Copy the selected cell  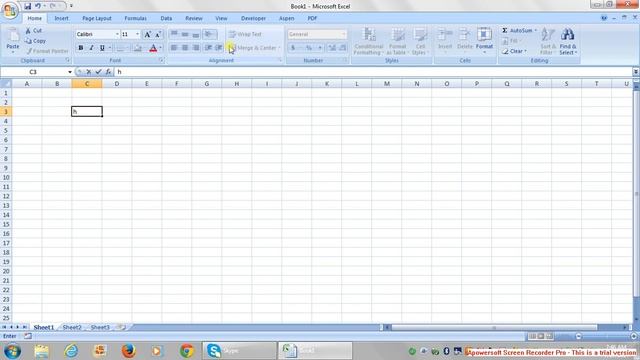[35, 41]
